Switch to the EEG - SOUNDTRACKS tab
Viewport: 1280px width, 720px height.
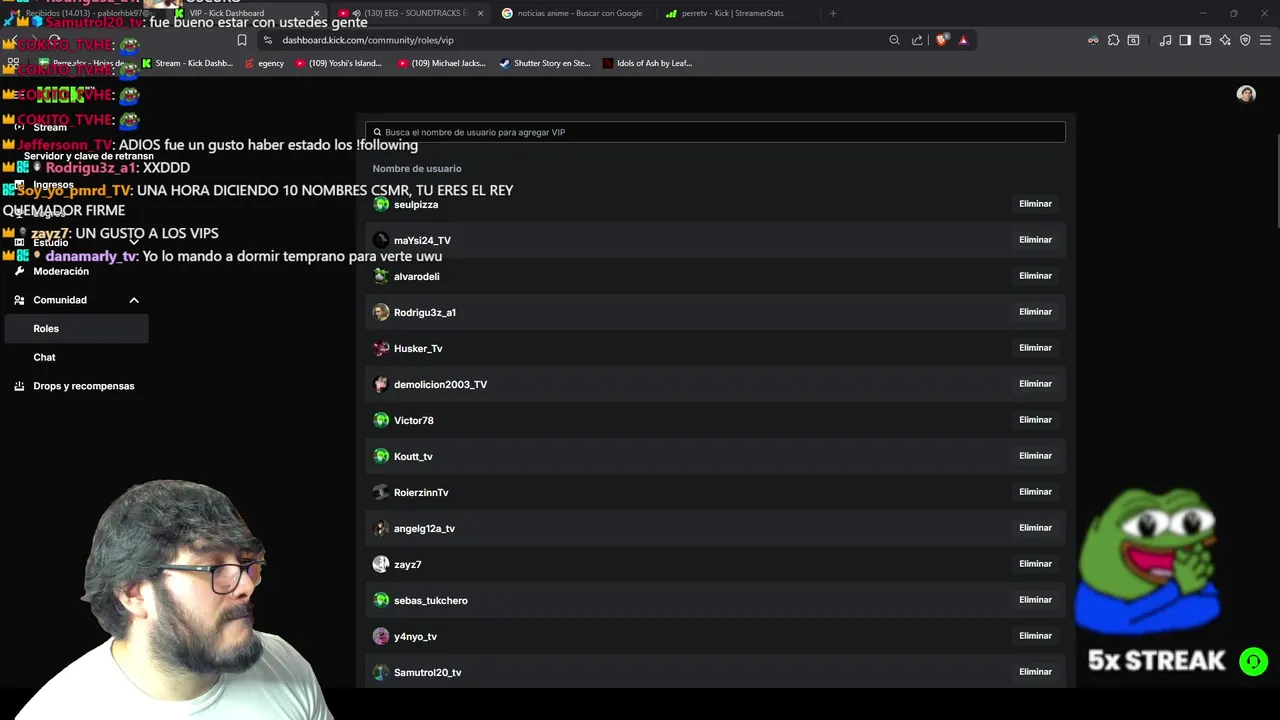pos(411,13)
